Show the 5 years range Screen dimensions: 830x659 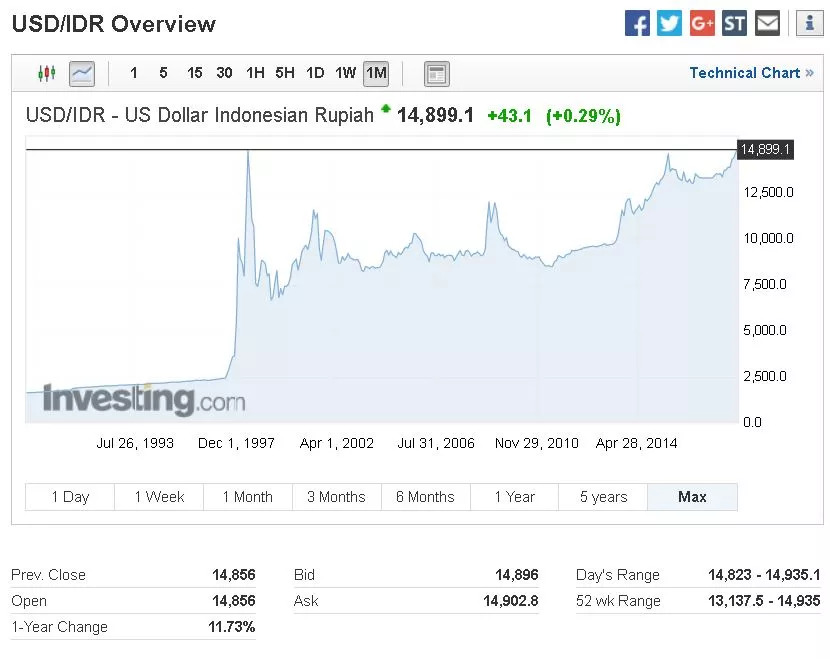603,497
